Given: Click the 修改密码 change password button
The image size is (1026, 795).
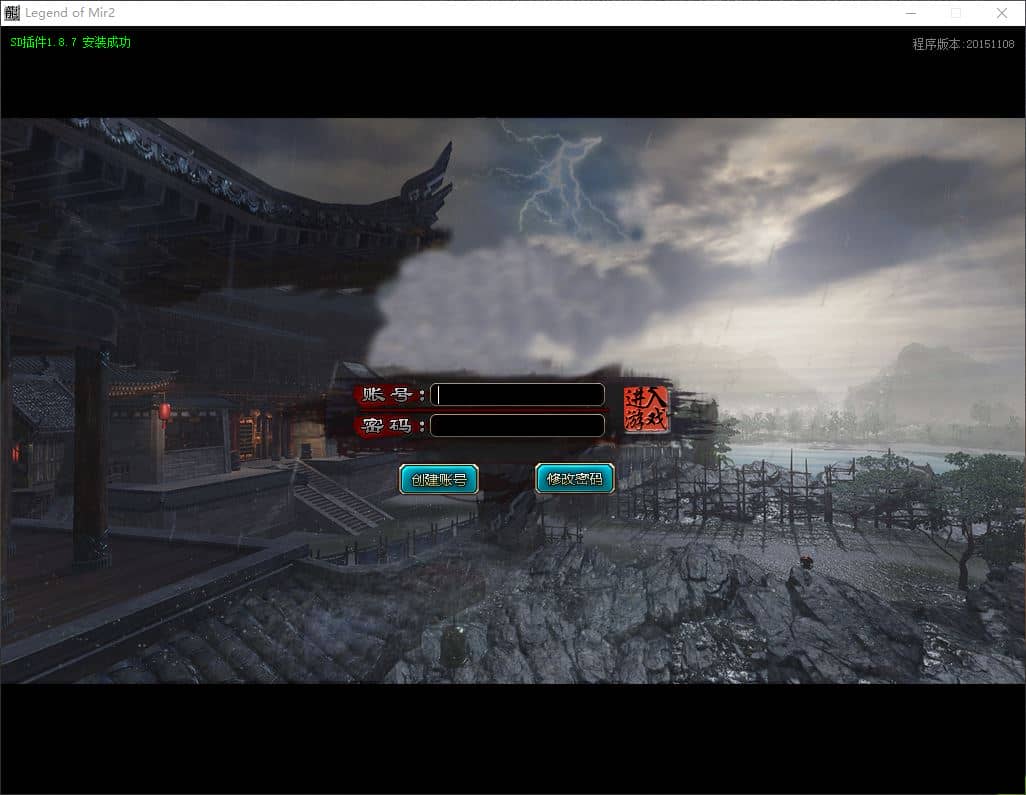Looking at the screenshot, I should click(575, 479).
